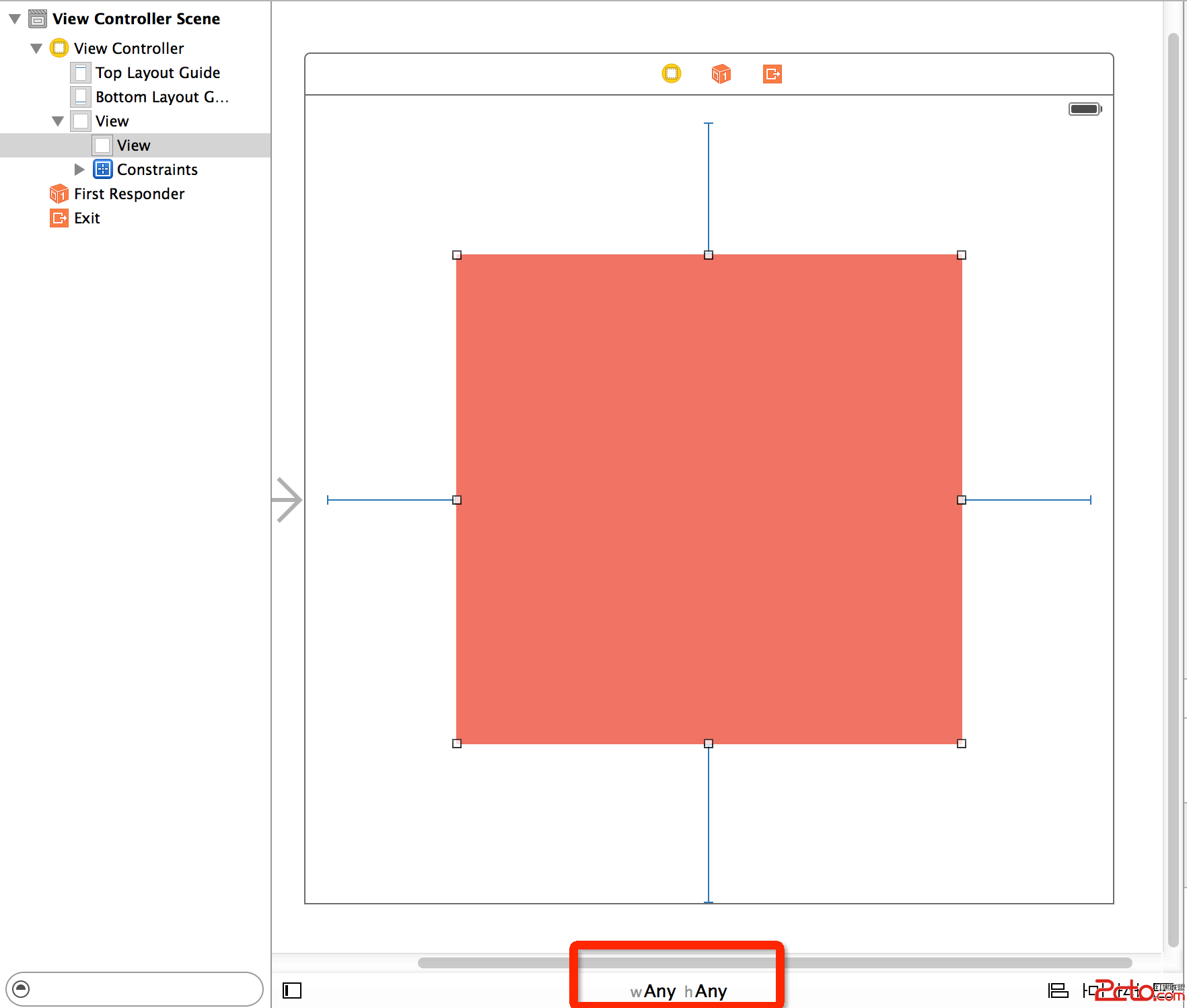This screenshot has height=1008, width=1187.
Task: Click the yellow View Controller icon in scene dock
Action: [671, 73]
